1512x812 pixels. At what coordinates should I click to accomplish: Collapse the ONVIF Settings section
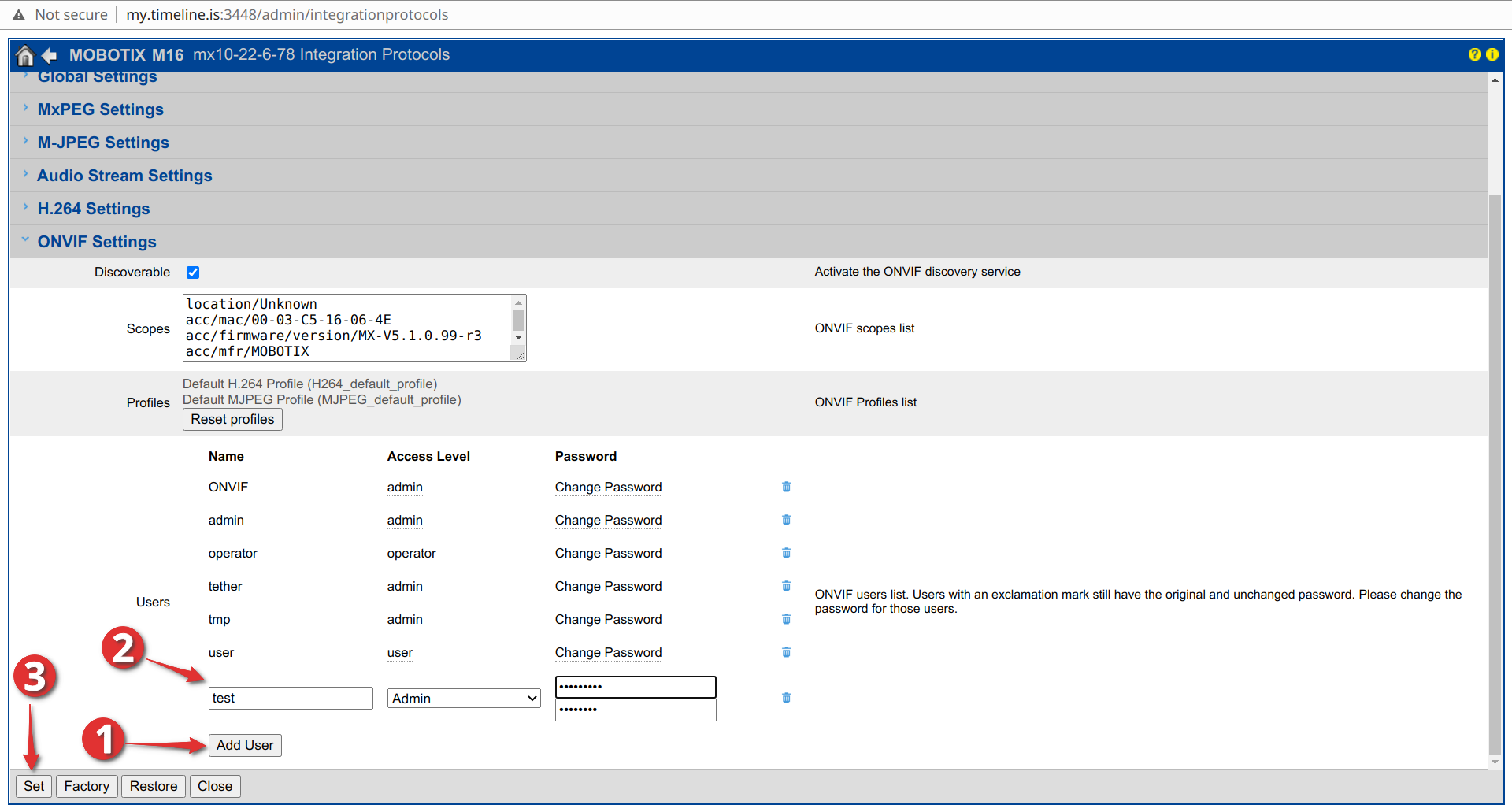pos(97,241)
